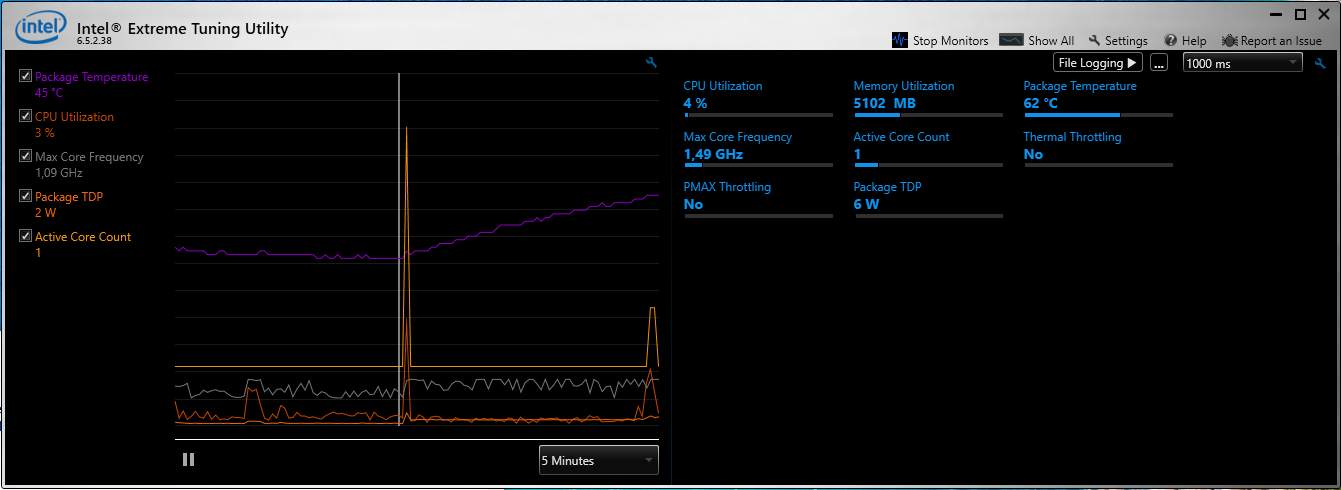
Task: Click version number 6.5.2.38
Action: coord(94,41)
